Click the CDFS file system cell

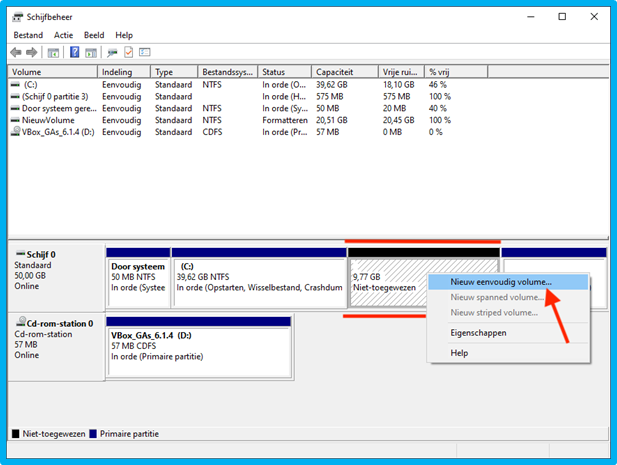[x=212, y=132]
